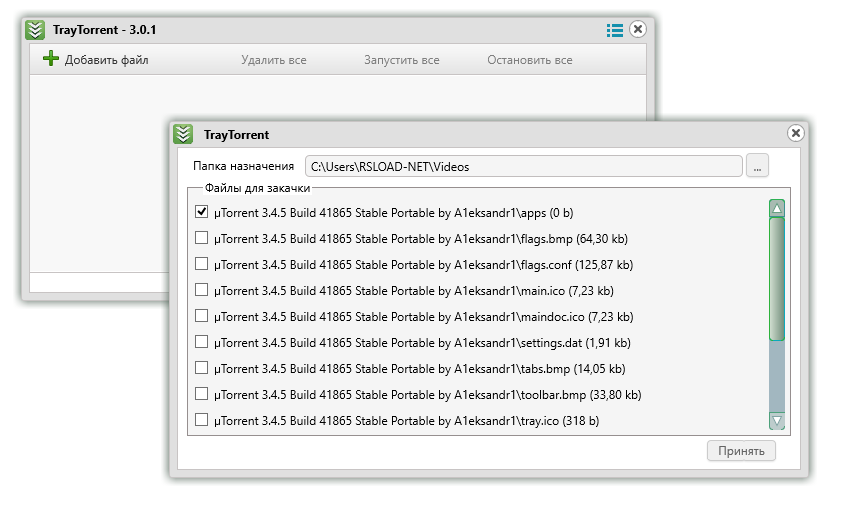This screenshot has height=510, width=863.
Task: Click Добавить файл label in toolbar
Action: (106, 60)
